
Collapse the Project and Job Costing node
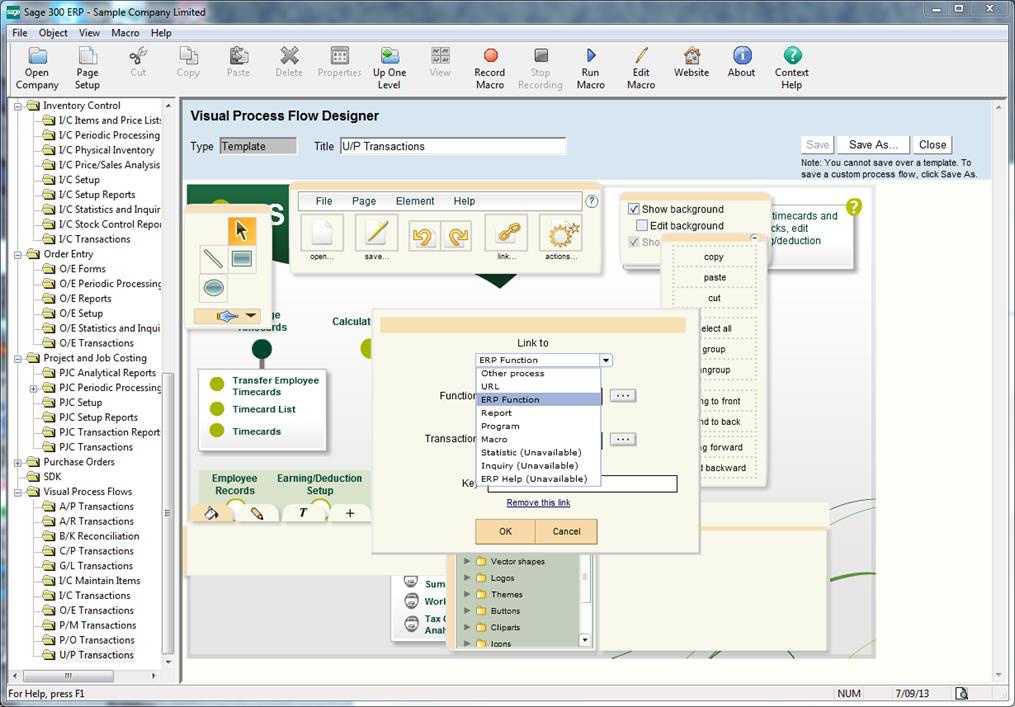[x=18, y=358]
